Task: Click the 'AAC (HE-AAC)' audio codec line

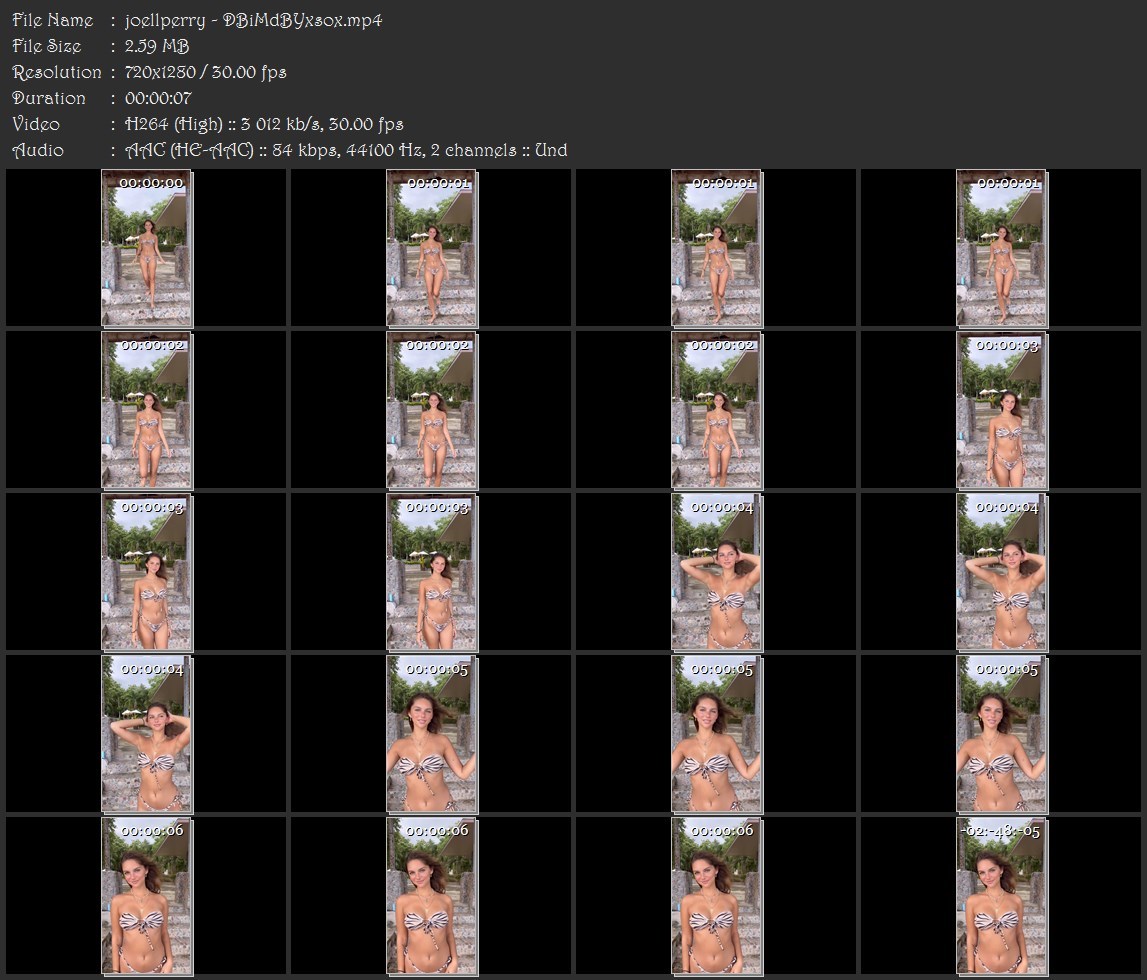Action: point(346,151)
